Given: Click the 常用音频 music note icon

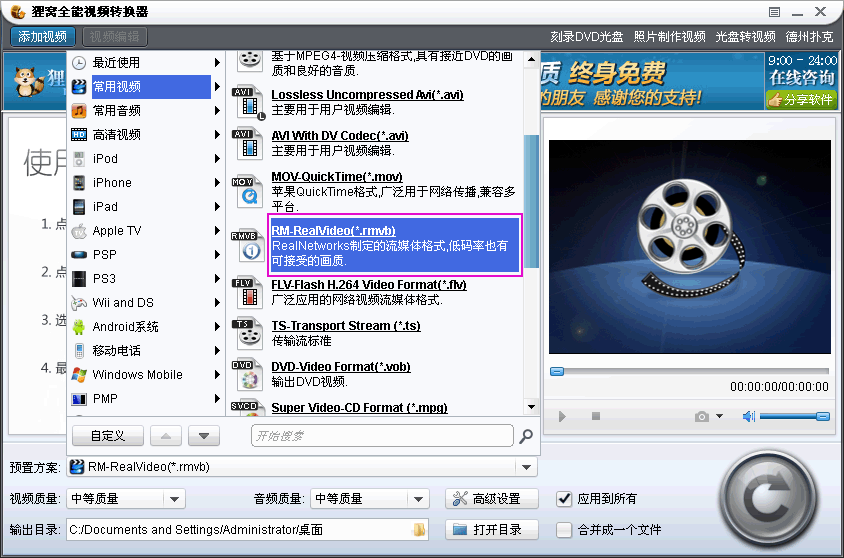Looking at the screenshot, I should [x=79, y=111].
